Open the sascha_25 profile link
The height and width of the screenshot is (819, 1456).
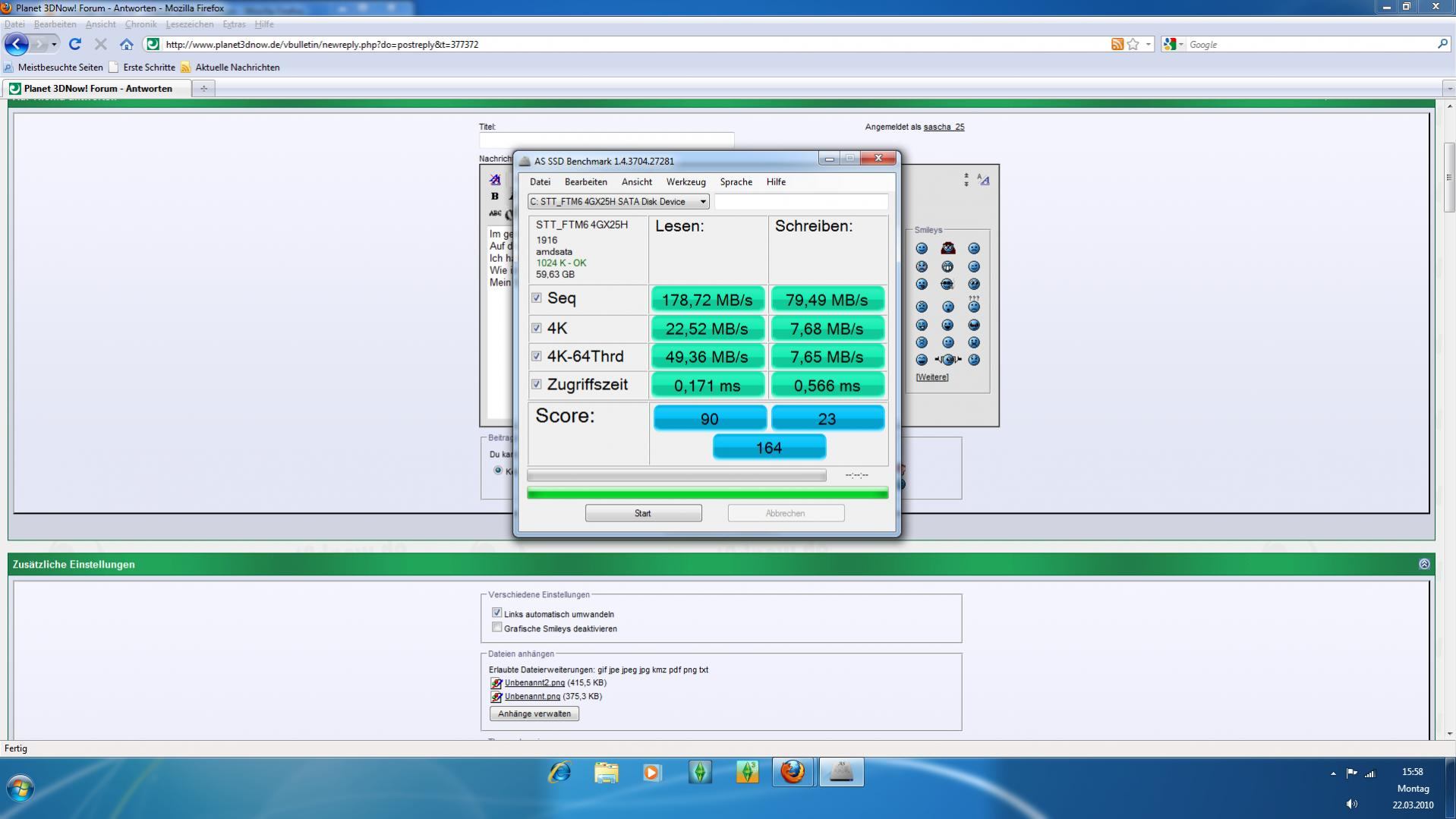(944, 127)
